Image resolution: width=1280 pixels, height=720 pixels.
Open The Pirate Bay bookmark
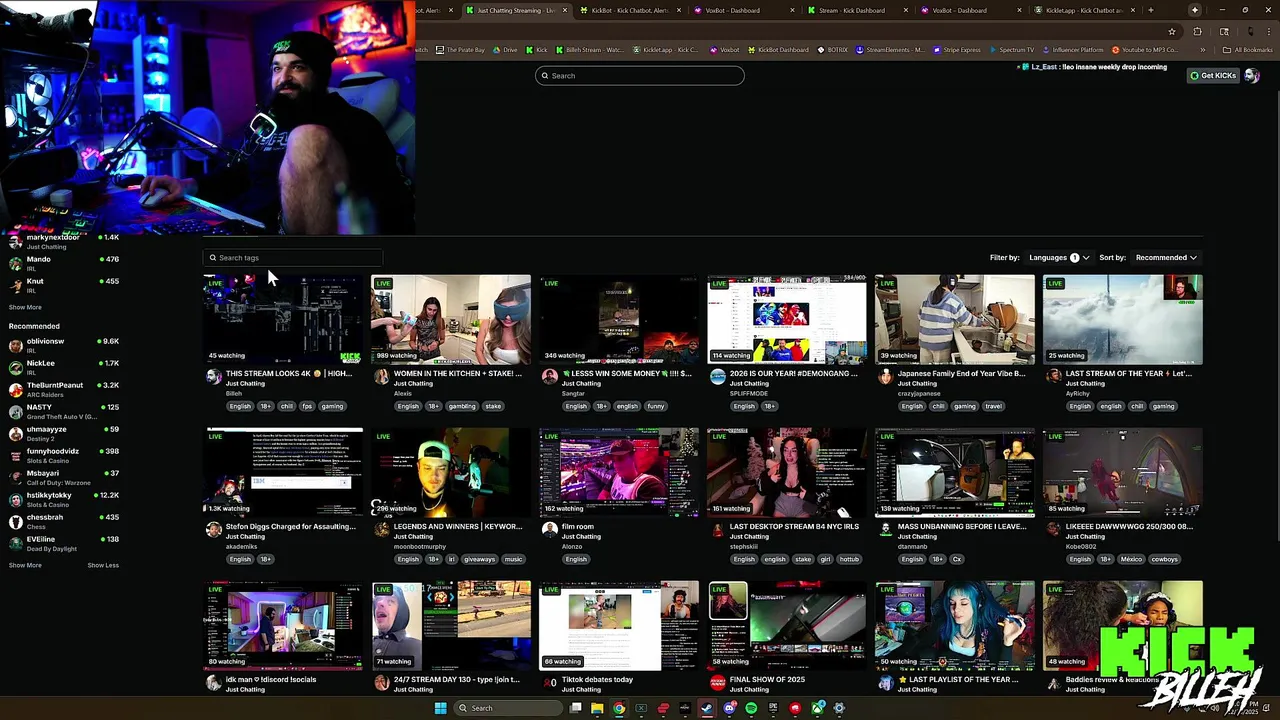(x=460, y=50)
